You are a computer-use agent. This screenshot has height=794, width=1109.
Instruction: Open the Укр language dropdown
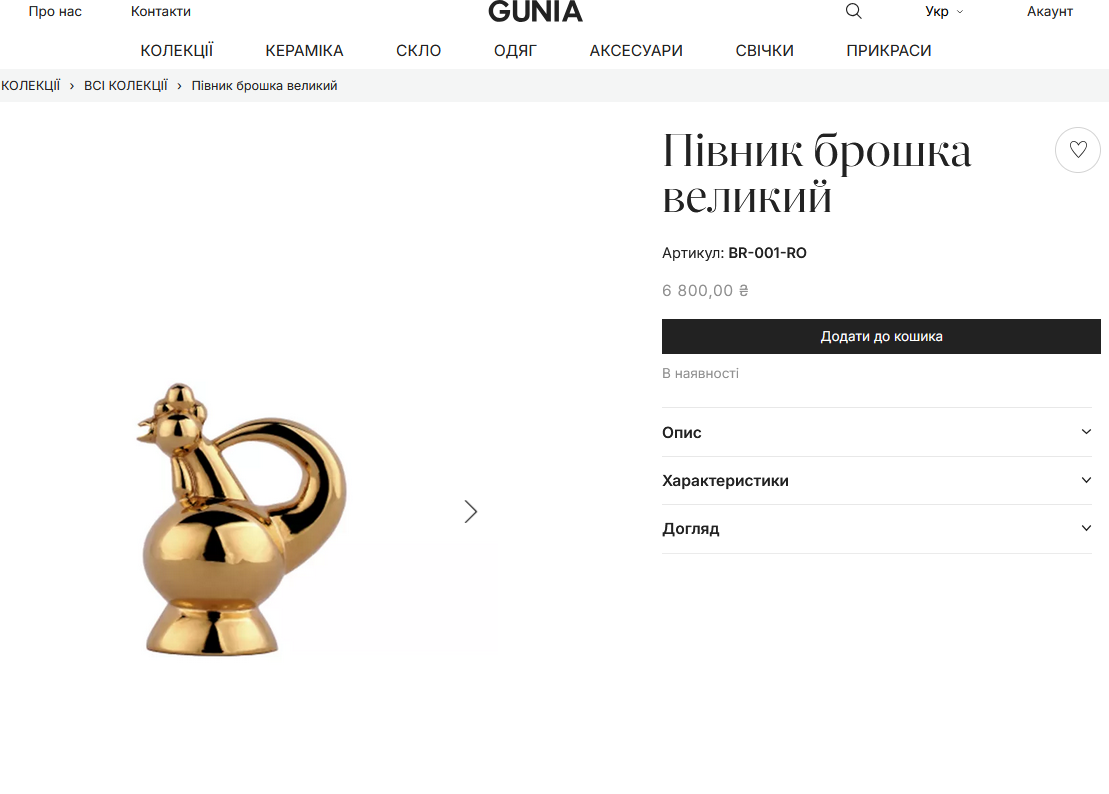click(943, 11)
